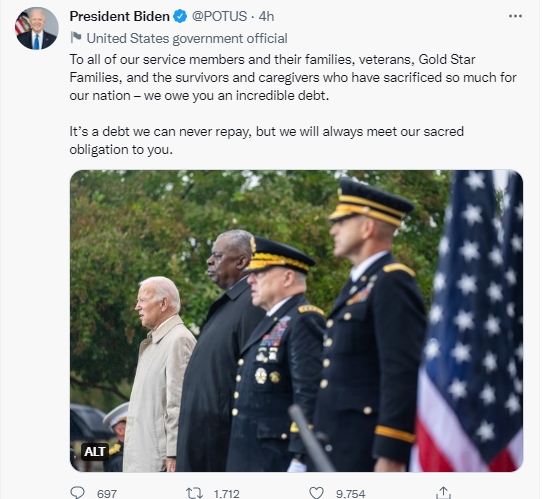Like the tweet with the heart icon

tap(316, 493)
